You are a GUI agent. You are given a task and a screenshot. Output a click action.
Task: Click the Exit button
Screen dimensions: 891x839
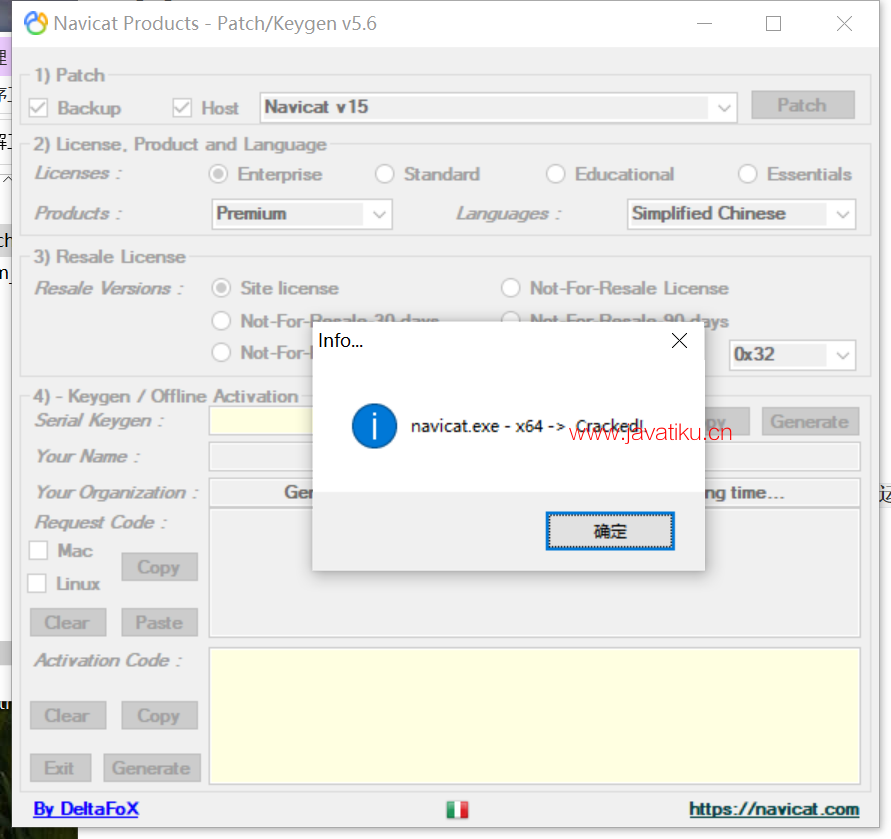click(x=60, y=768)
